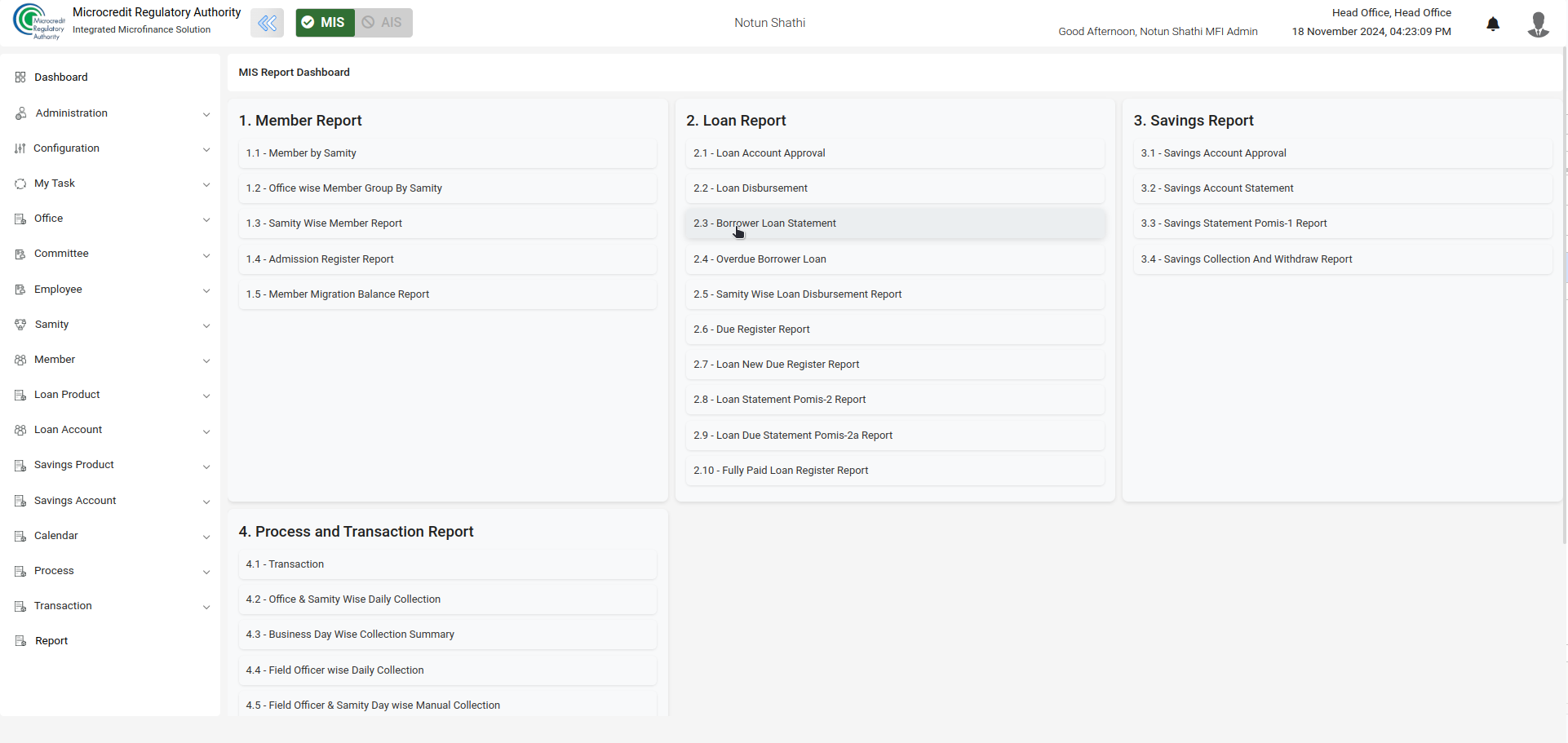Open user profile avatar
The image size is (1568, 743).
click(1538, 24)
